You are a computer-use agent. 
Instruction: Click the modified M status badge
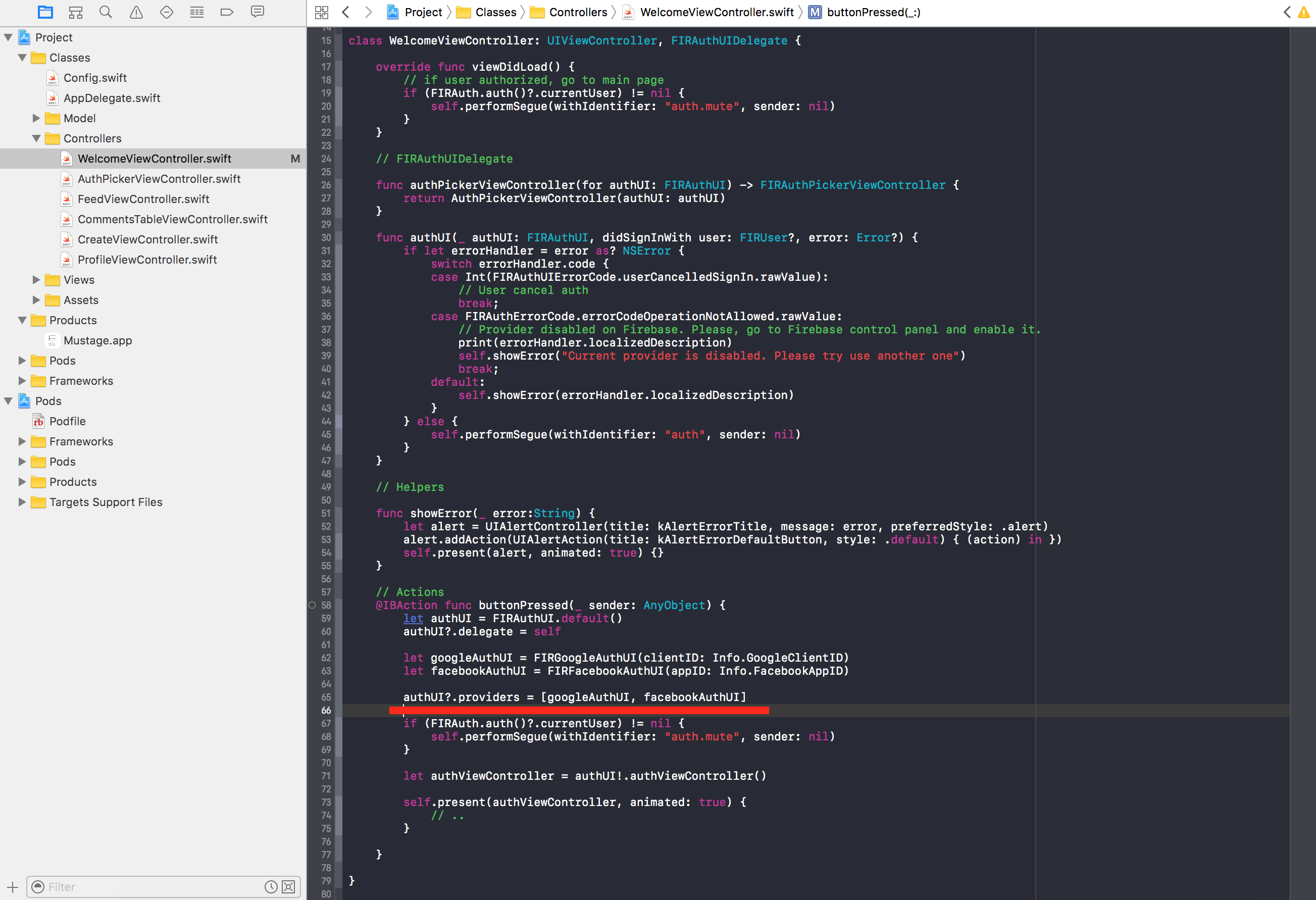click(295, 159)
